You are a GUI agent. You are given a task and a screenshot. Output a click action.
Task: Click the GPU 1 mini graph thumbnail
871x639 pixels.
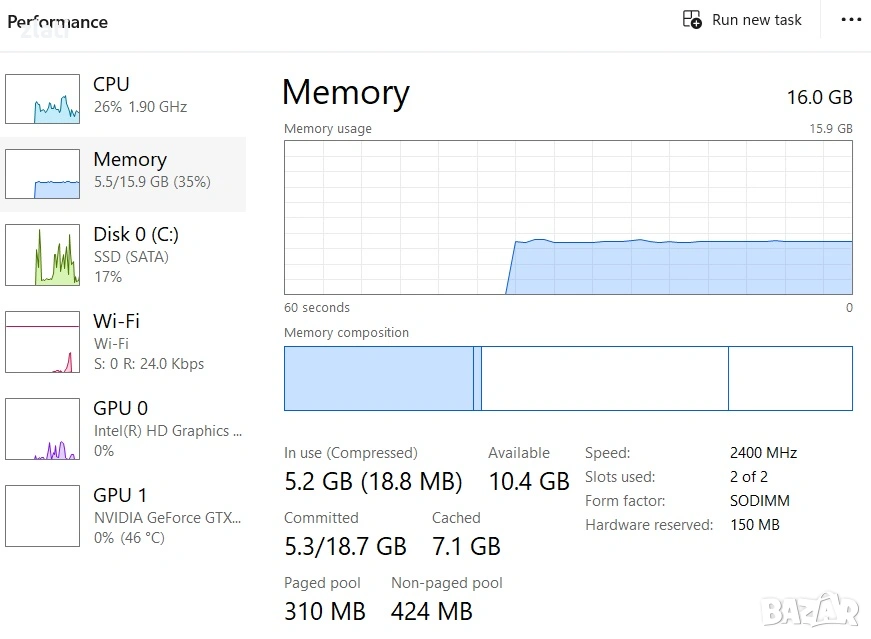point(42,516)
